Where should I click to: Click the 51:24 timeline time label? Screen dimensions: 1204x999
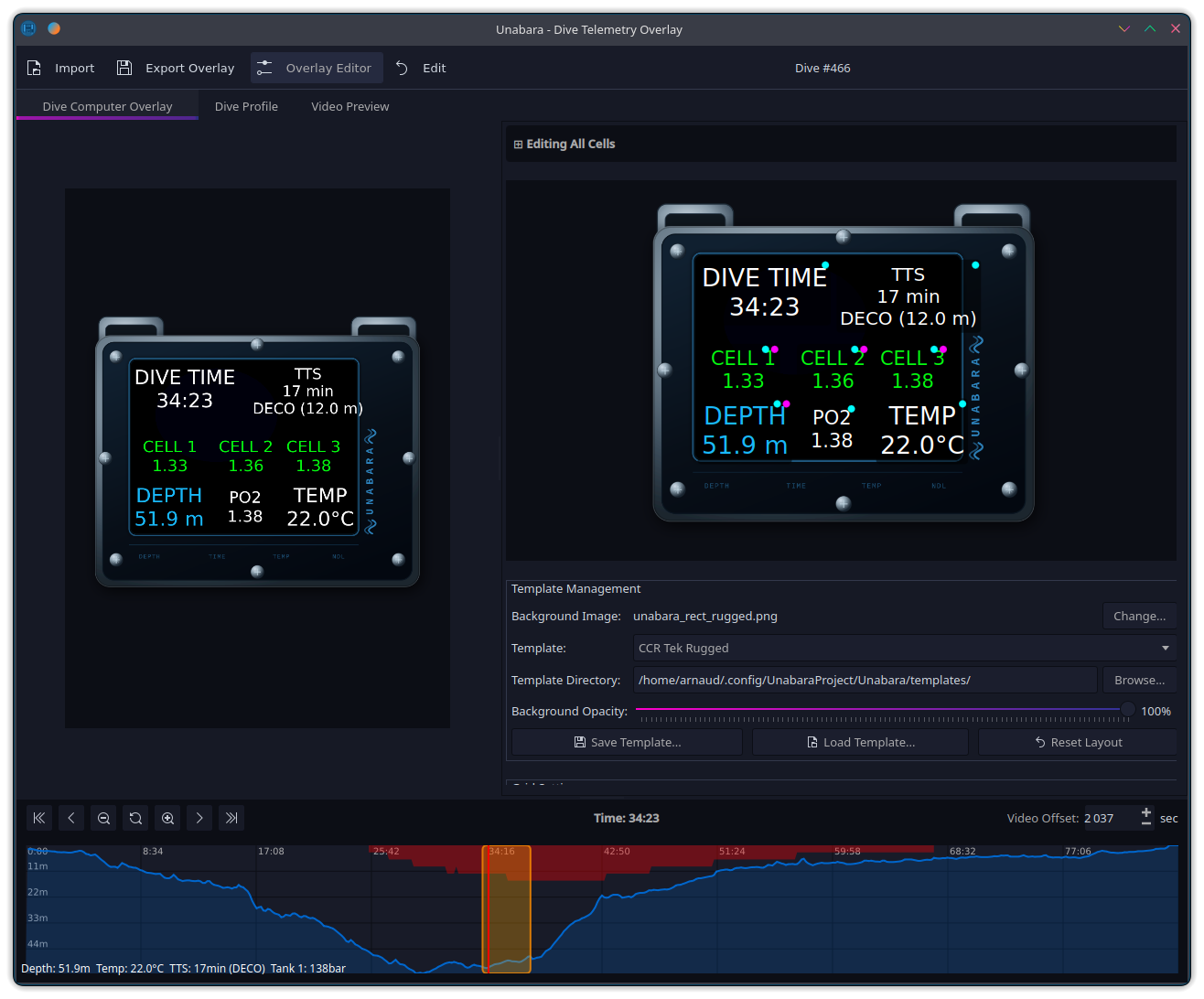pos(732,851)
